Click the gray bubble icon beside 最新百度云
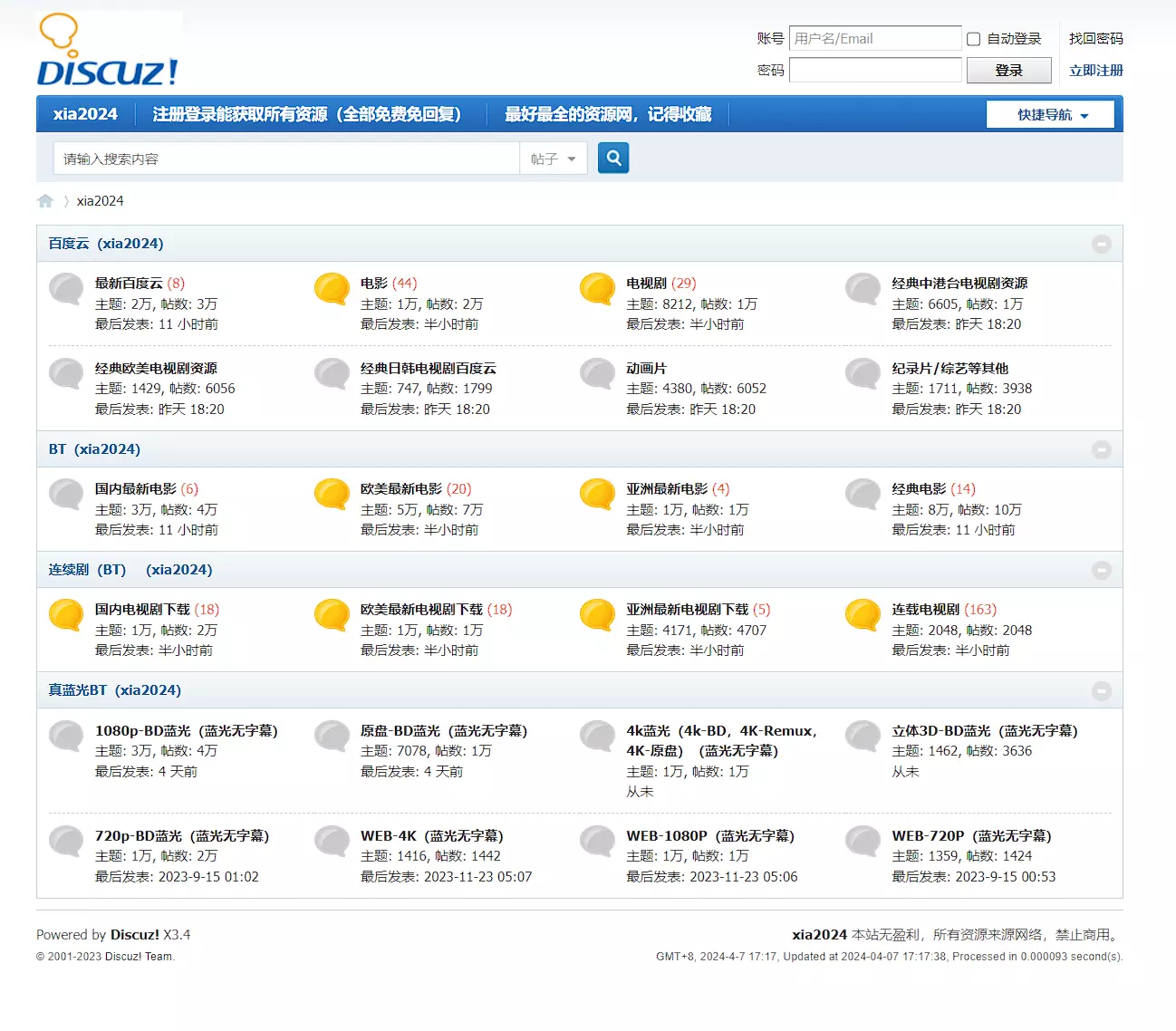 (x=66, y=289)
